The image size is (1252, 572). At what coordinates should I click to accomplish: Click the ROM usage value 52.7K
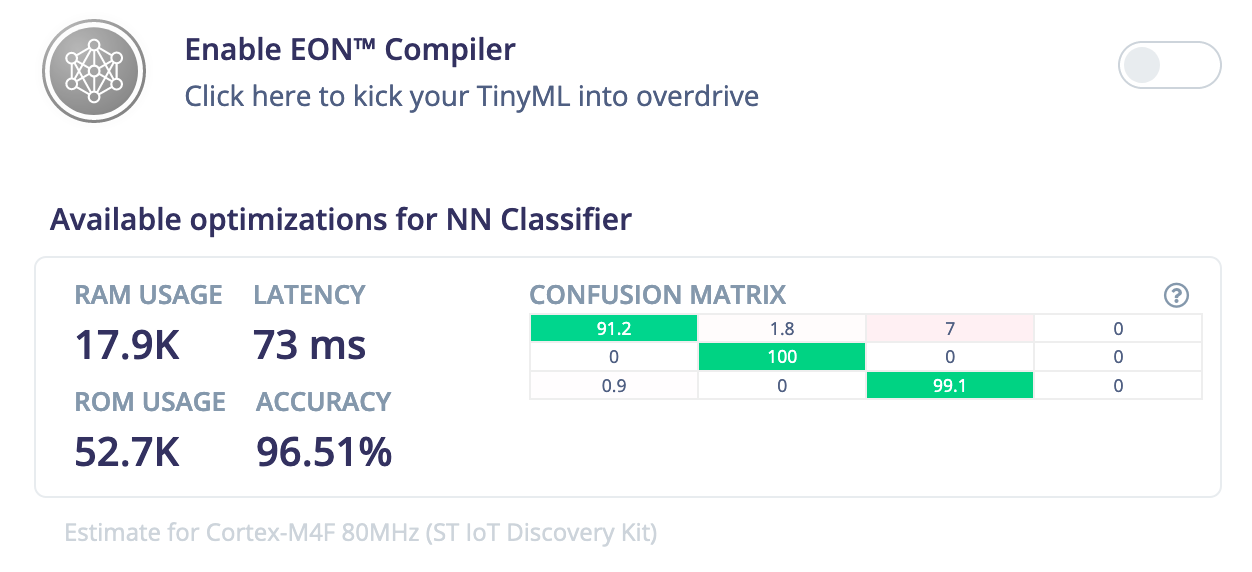(x=127, y=453)
